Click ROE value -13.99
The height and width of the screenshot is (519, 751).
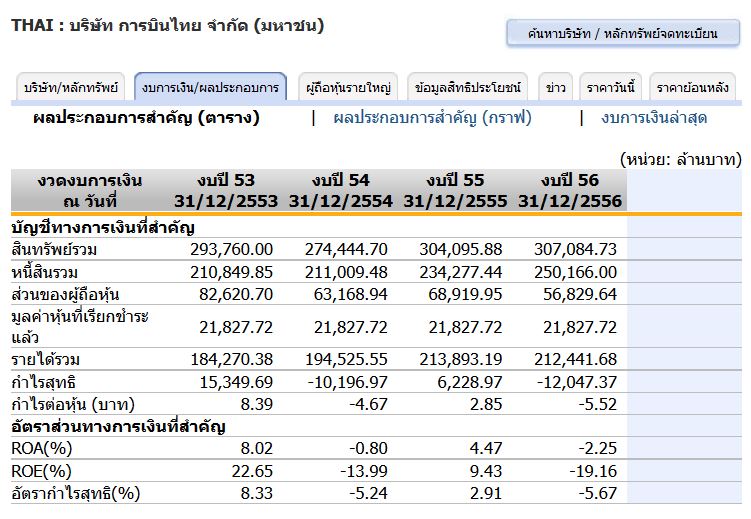click(364, 471)
